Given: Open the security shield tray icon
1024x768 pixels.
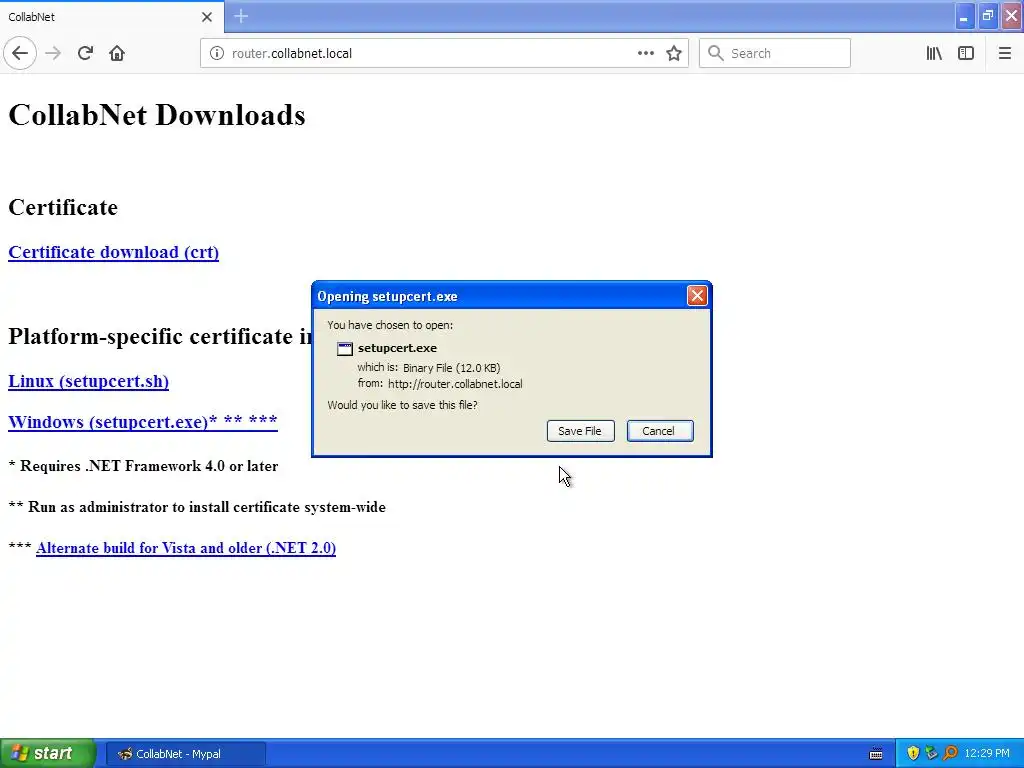Looking at the screenshot, I should coord(913,753).
